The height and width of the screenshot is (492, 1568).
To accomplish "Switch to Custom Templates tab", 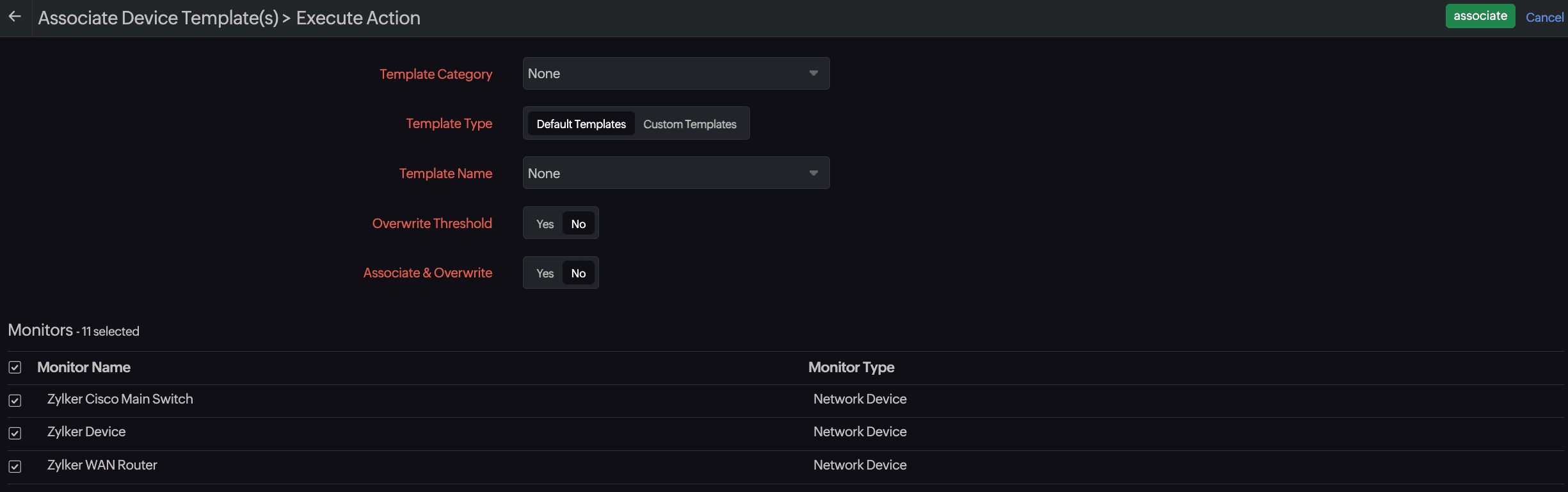I will pos(689,124).
